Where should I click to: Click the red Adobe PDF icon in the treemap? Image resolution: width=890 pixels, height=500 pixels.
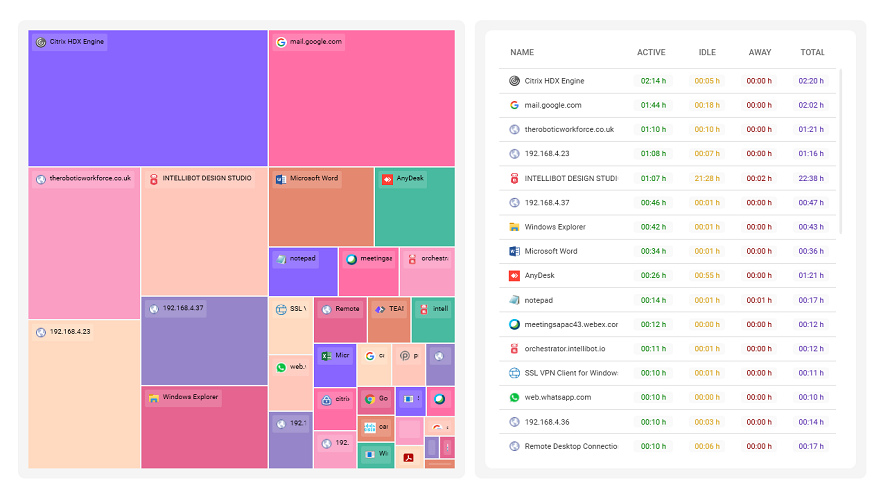point(408,457)
